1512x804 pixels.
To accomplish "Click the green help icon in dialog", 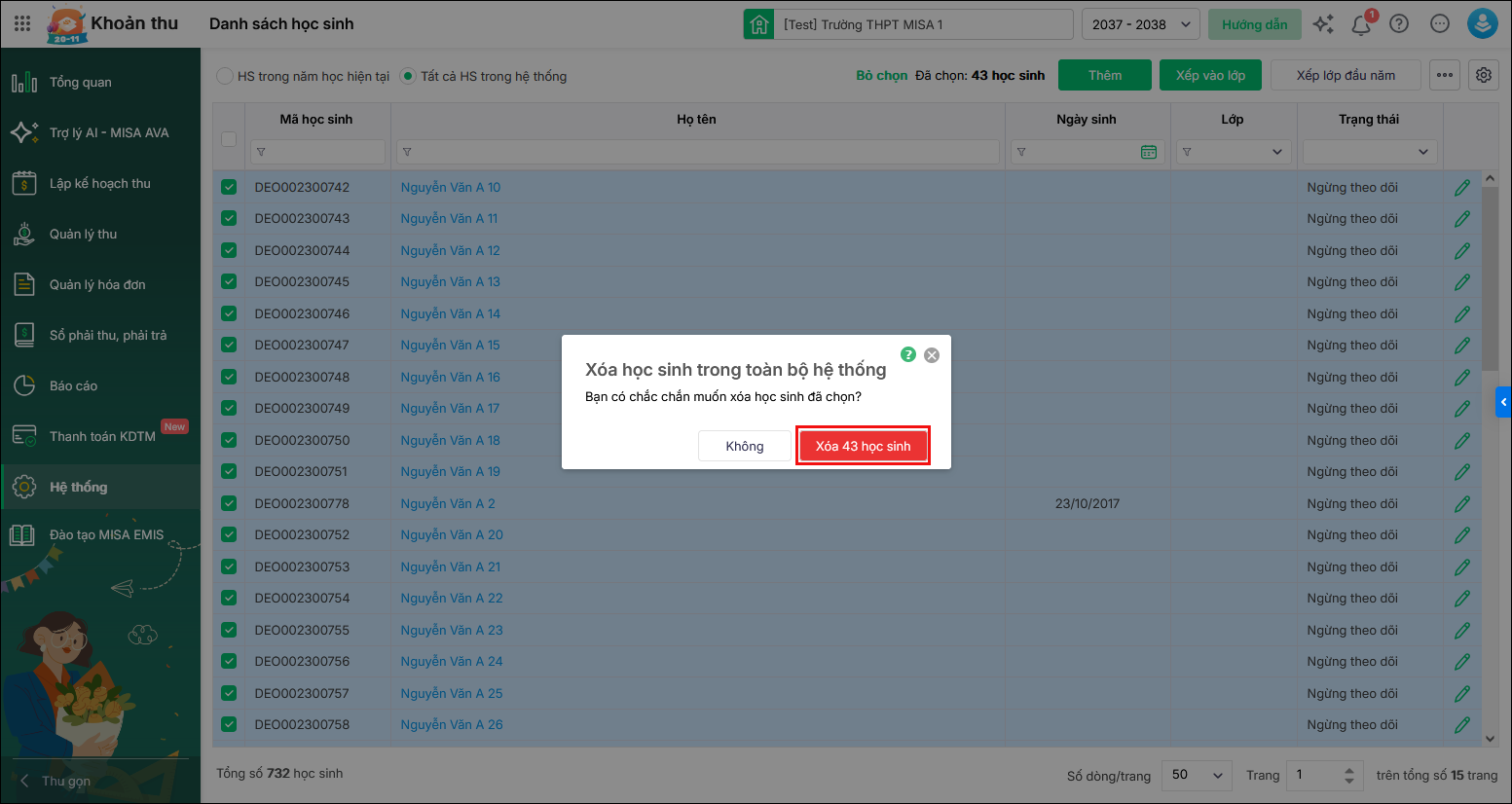I will (x=907, y=354).
